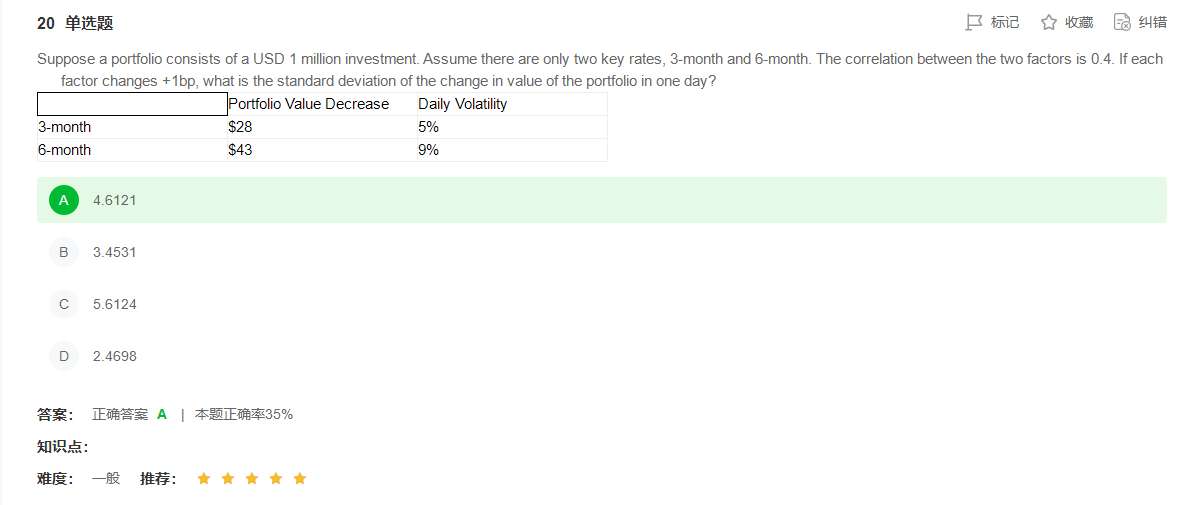Pick answer option C

[x=64, y=304]
